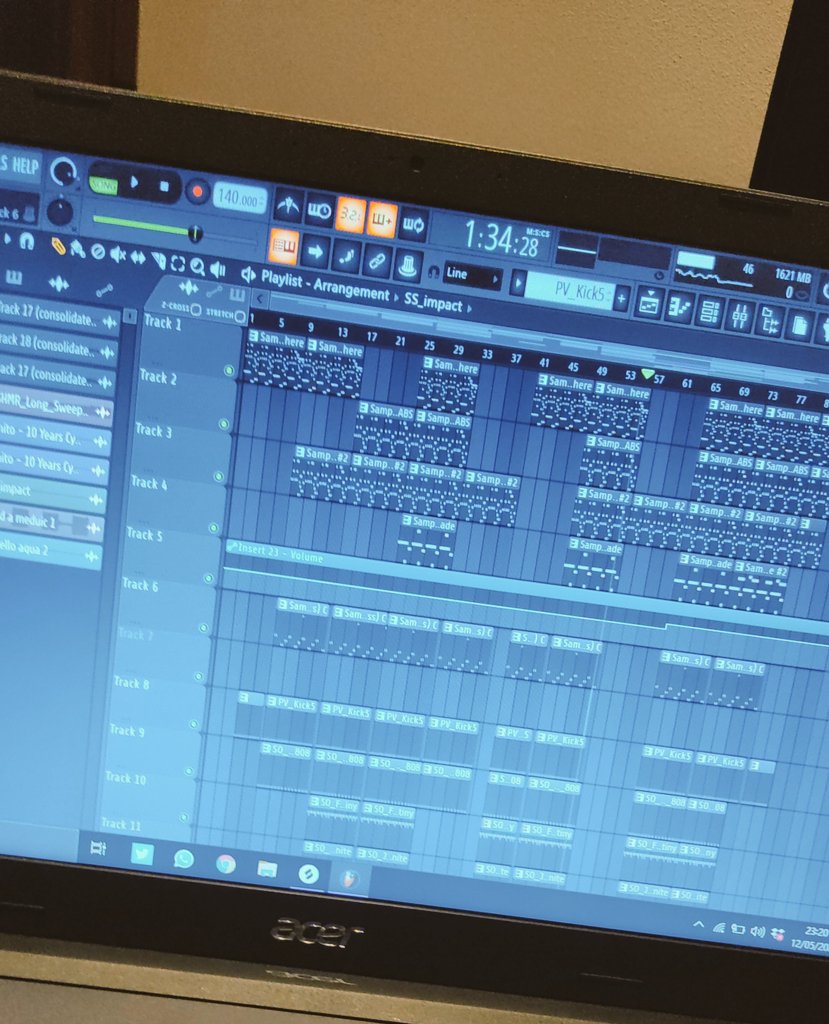Viewport: 829px width, 1024px height.
Task: Toggle step editing mode button
Action: (346, 255)
